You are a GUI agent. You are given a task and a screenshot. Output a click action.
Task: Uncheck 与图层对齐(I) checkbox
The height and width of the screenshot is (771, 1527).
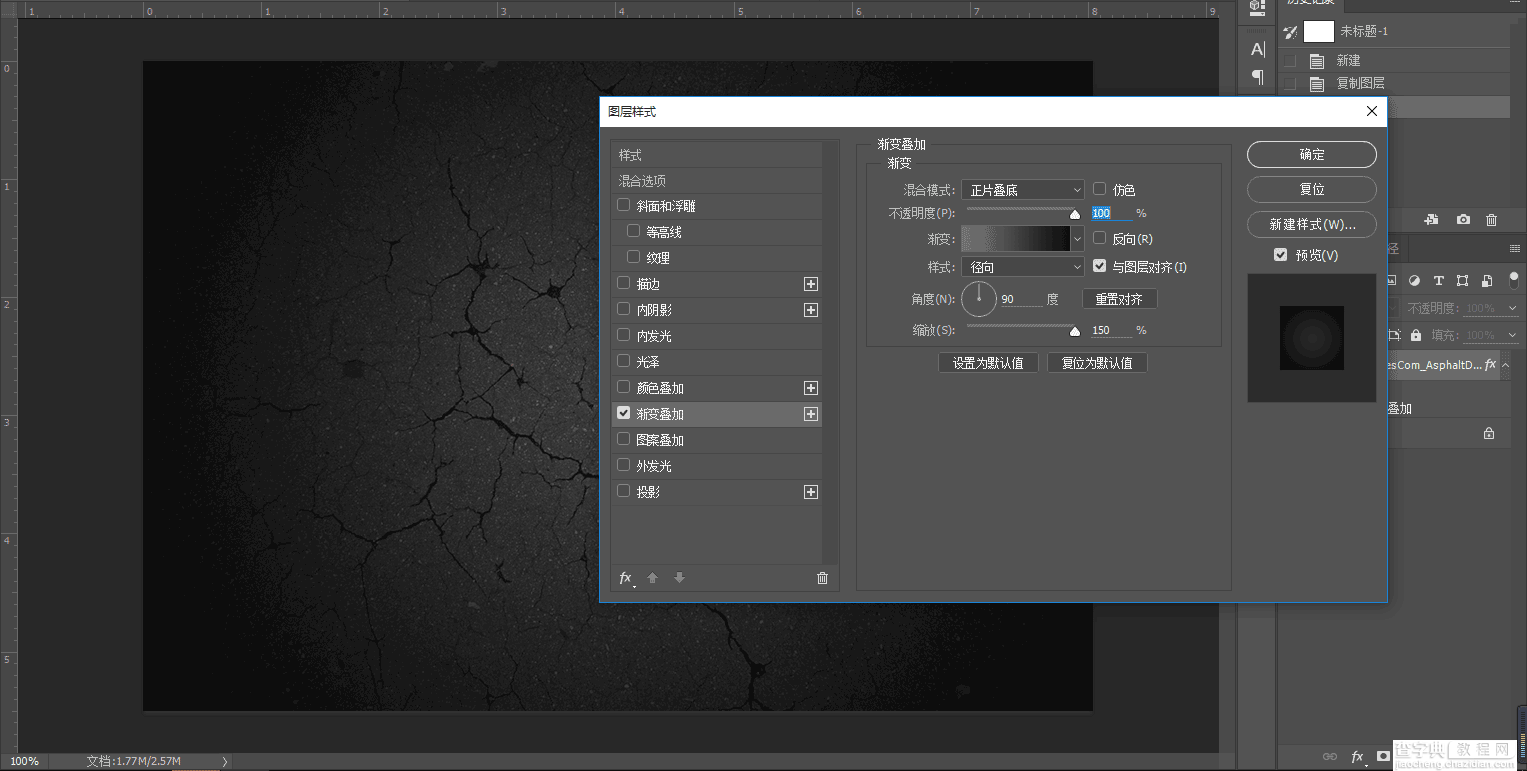coord(1099,266)
